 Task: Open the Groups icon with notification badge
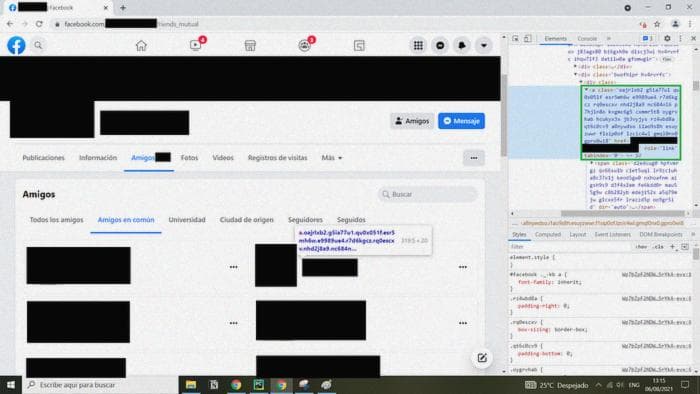304,45
